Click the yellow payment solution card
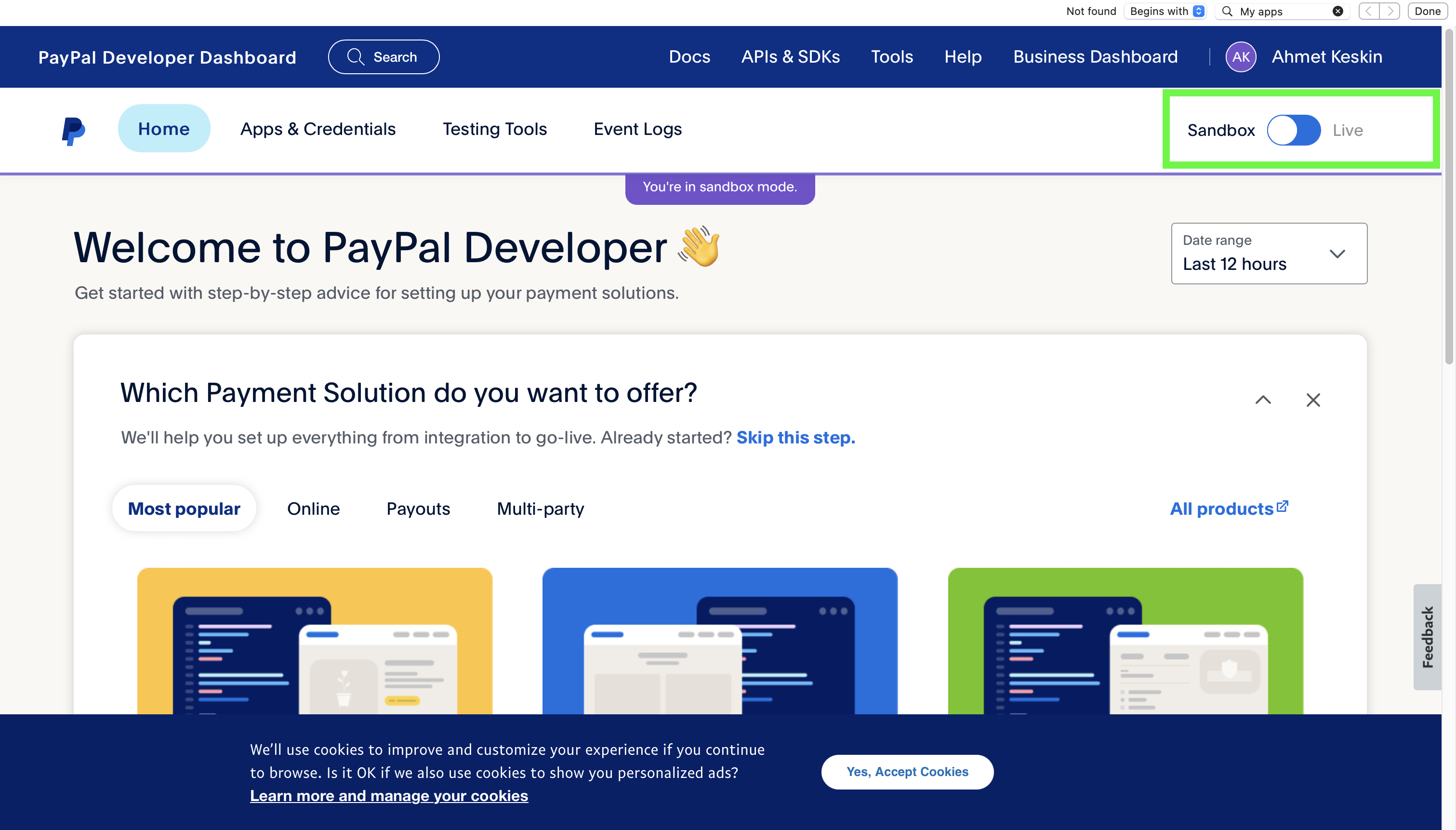 point(315,641)
